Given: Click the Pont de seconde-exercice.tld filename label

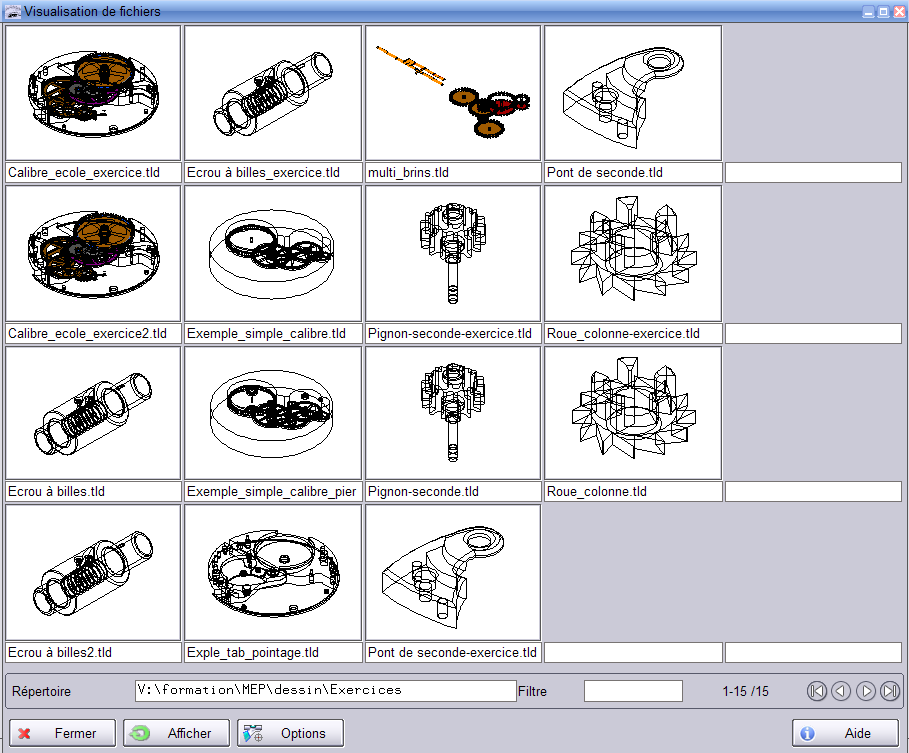Looking at the screenshot, I should pos(453,653).
